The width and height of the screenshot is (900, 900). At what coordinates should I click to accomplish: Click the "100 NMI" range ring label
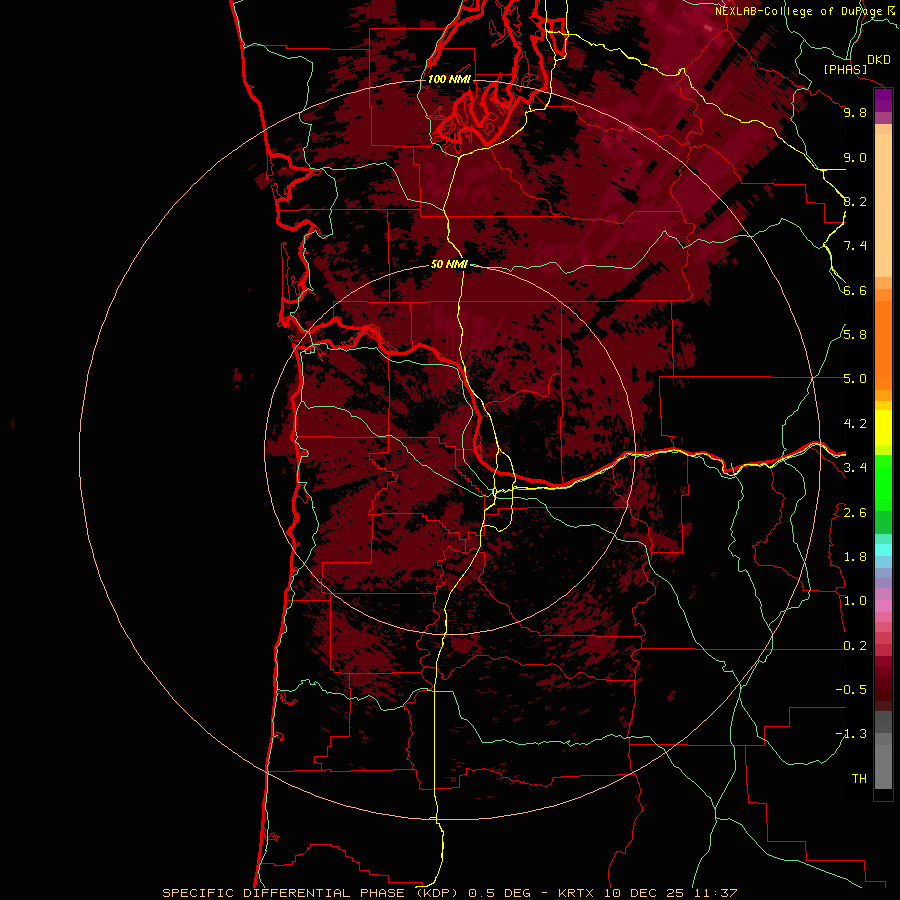coord(449,79)
